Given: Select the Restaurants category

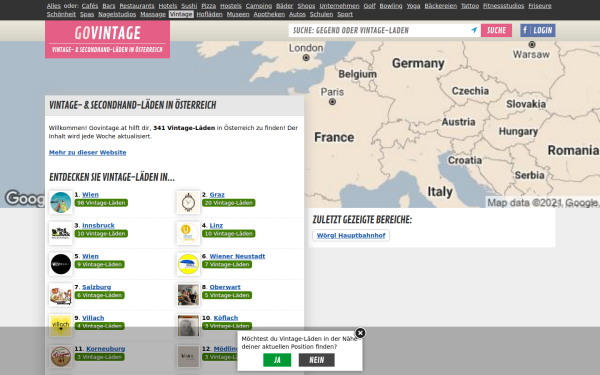Looking at the screenshot, I should (x=137, y=6).
